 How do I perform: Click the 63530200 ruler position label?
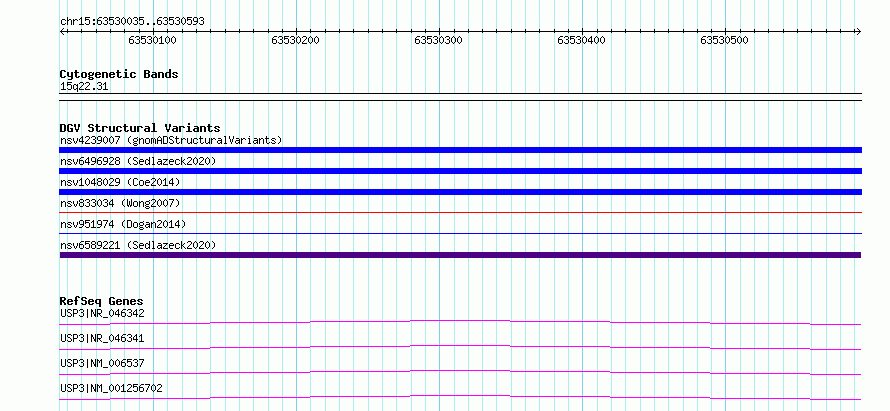coord(295,40)
